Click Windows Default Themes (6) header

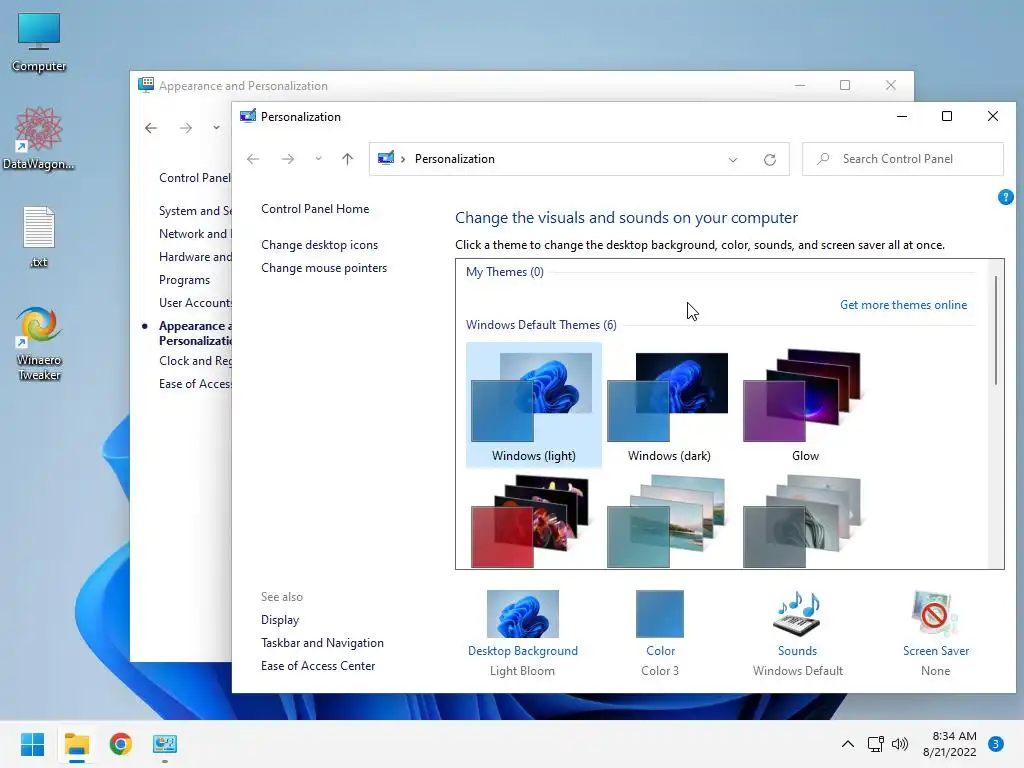point(541,325)
